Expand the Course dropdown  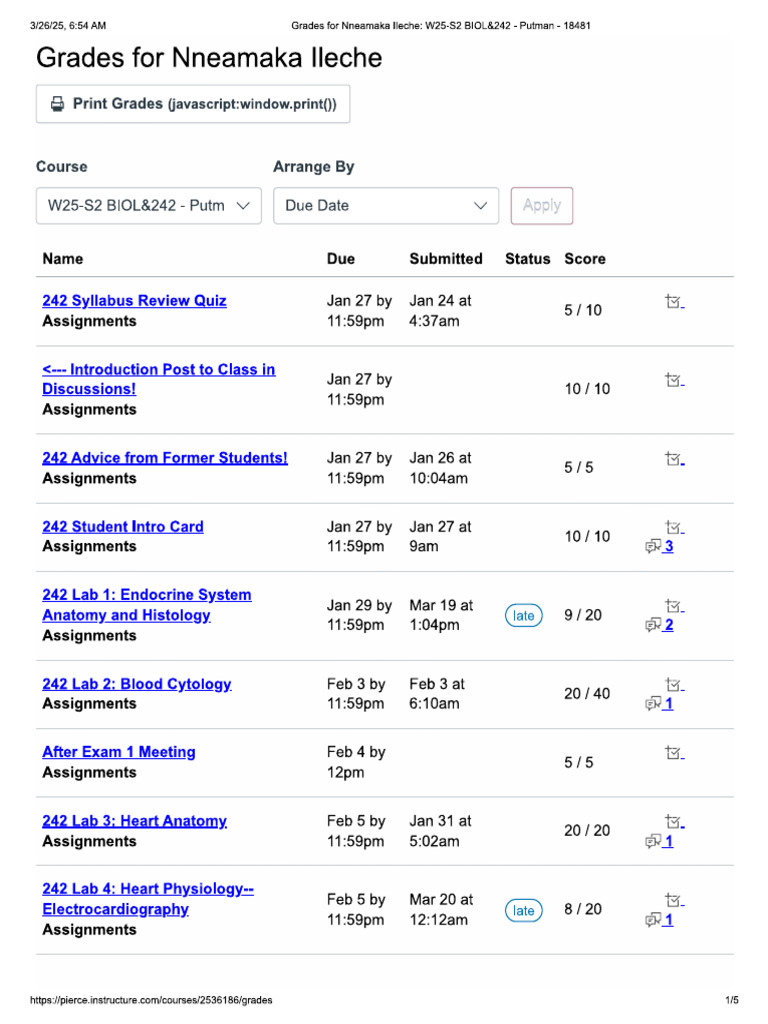click(x=148, y=206)
